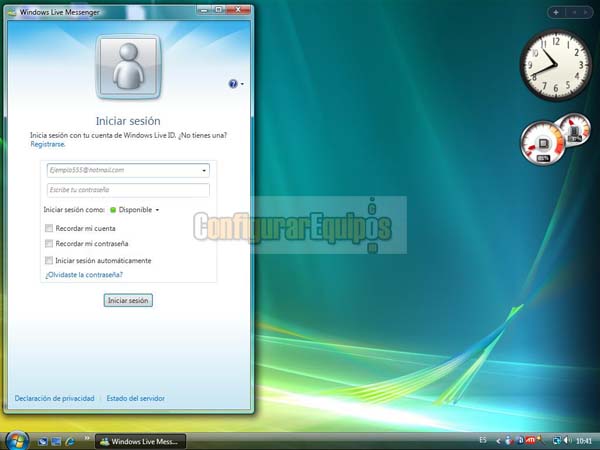Maximize the Windows Live Messenger window
This screenshot has height=450, width=600.
coord(218,10)
